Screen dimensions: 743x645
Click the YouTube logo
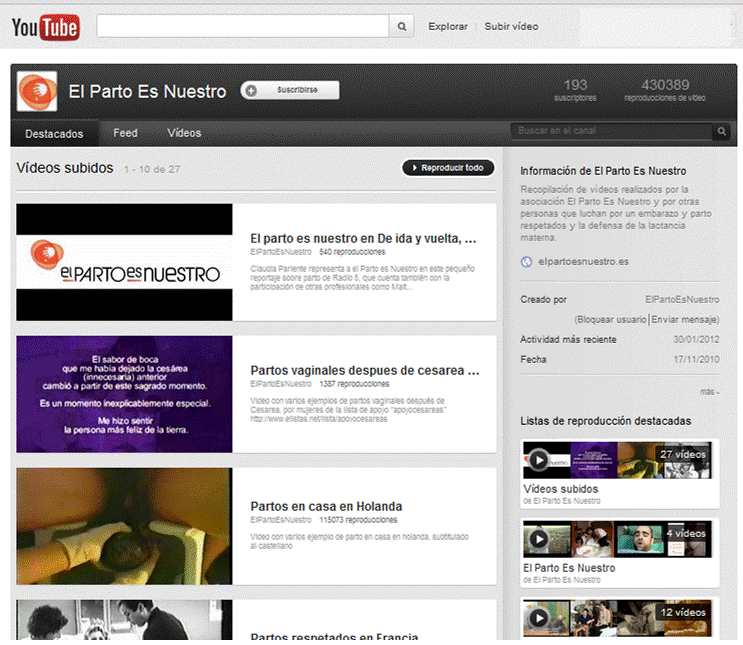(45, 27)
